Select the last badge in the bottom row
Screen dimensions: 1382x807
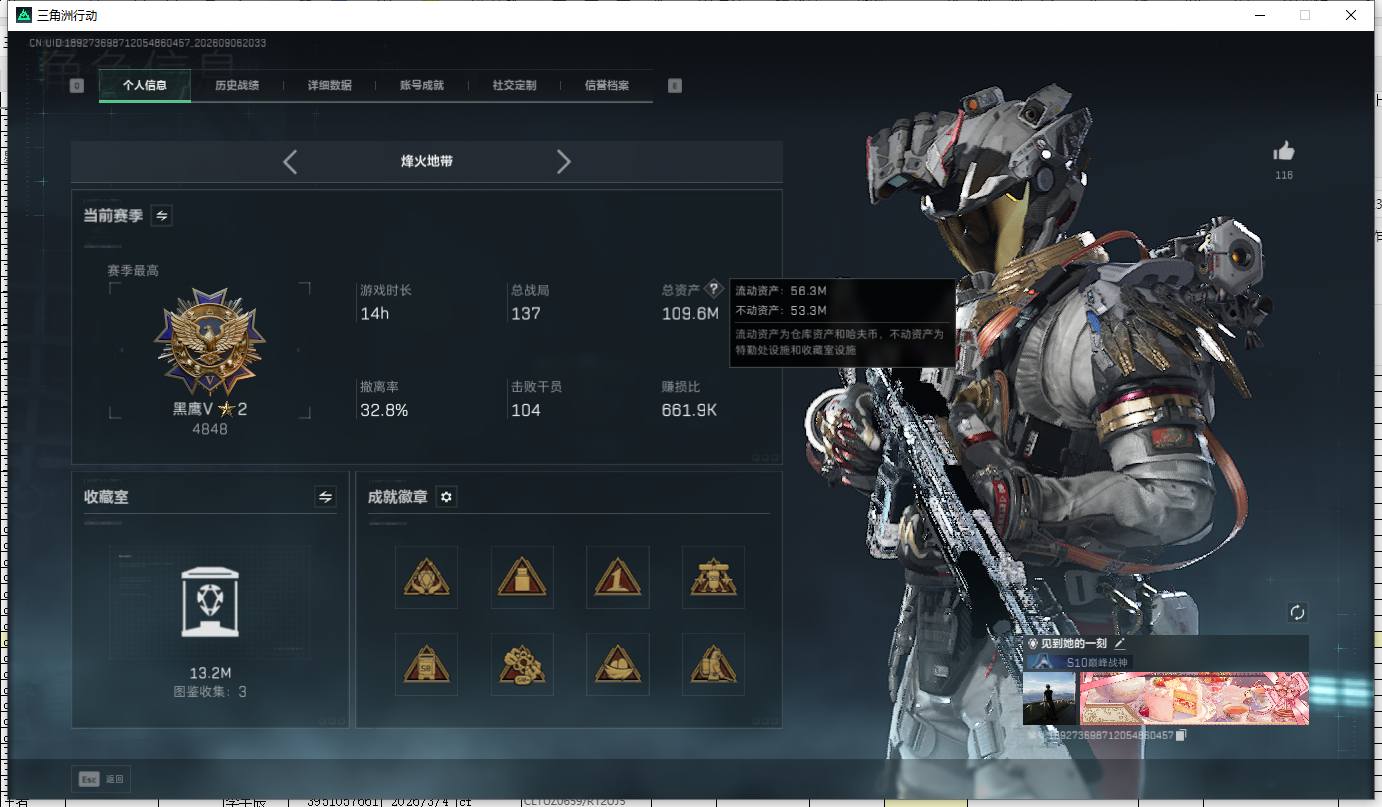(x=713, y=664)
